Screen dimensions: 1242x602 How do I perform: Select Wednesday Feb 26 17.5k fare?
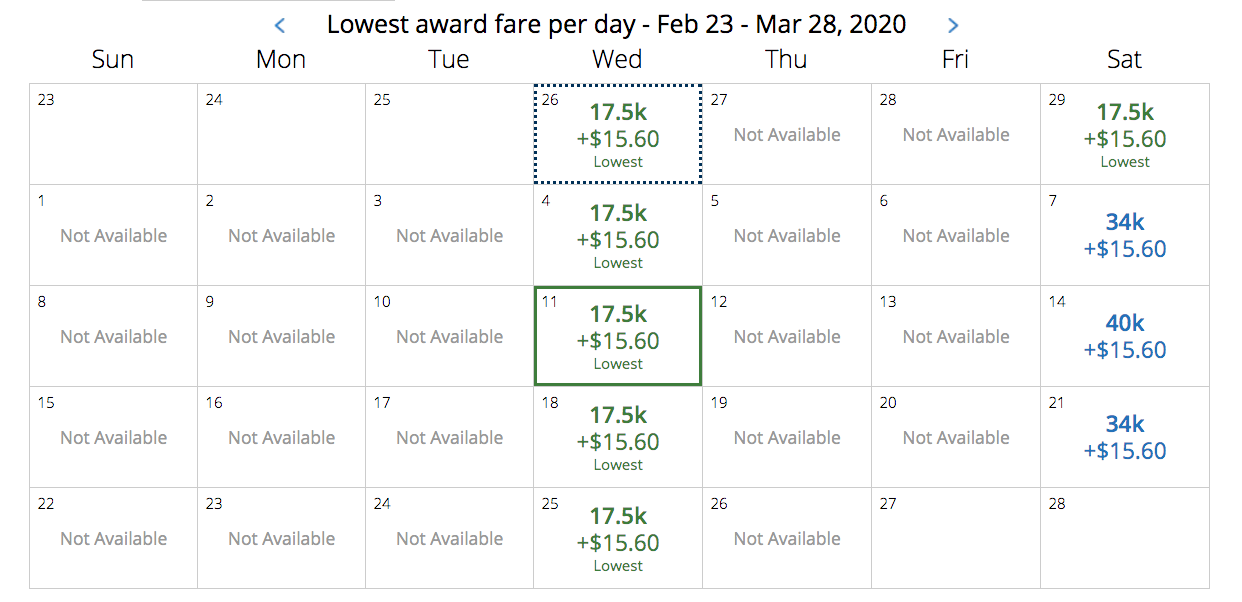618,135
